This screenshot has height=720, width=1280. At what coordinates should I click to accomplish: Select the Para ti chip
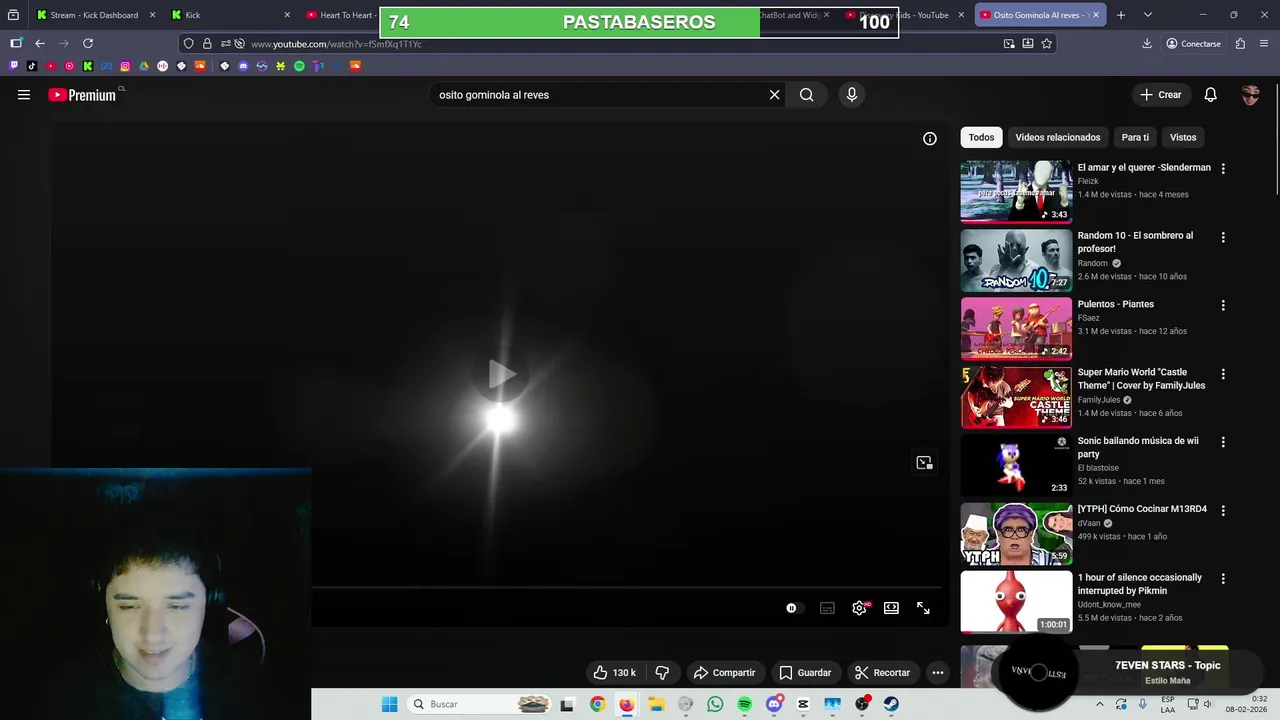(1135, 137)
